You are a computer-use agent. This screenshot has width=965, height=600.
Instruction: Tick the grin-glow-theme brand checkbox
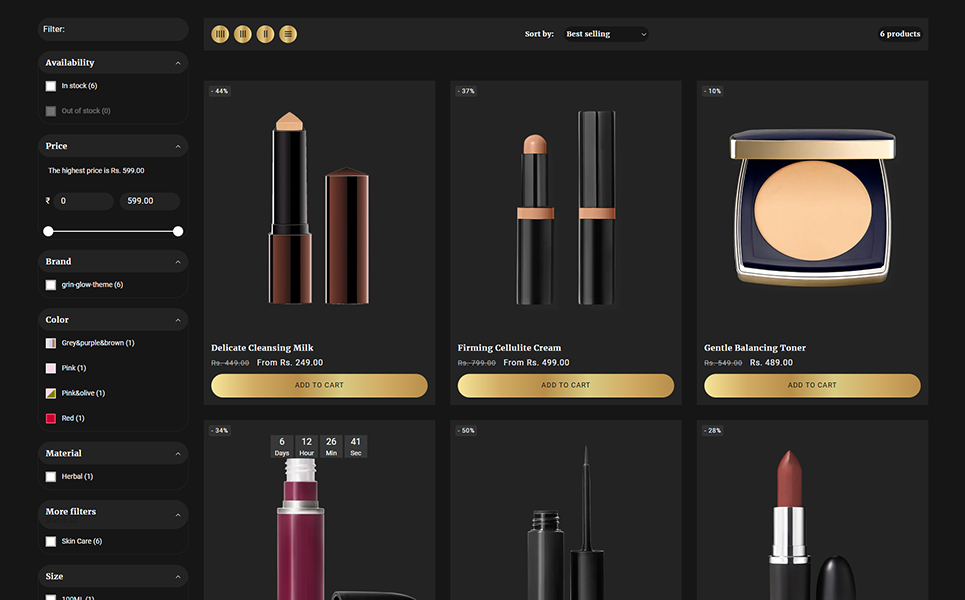coord(51,285)
